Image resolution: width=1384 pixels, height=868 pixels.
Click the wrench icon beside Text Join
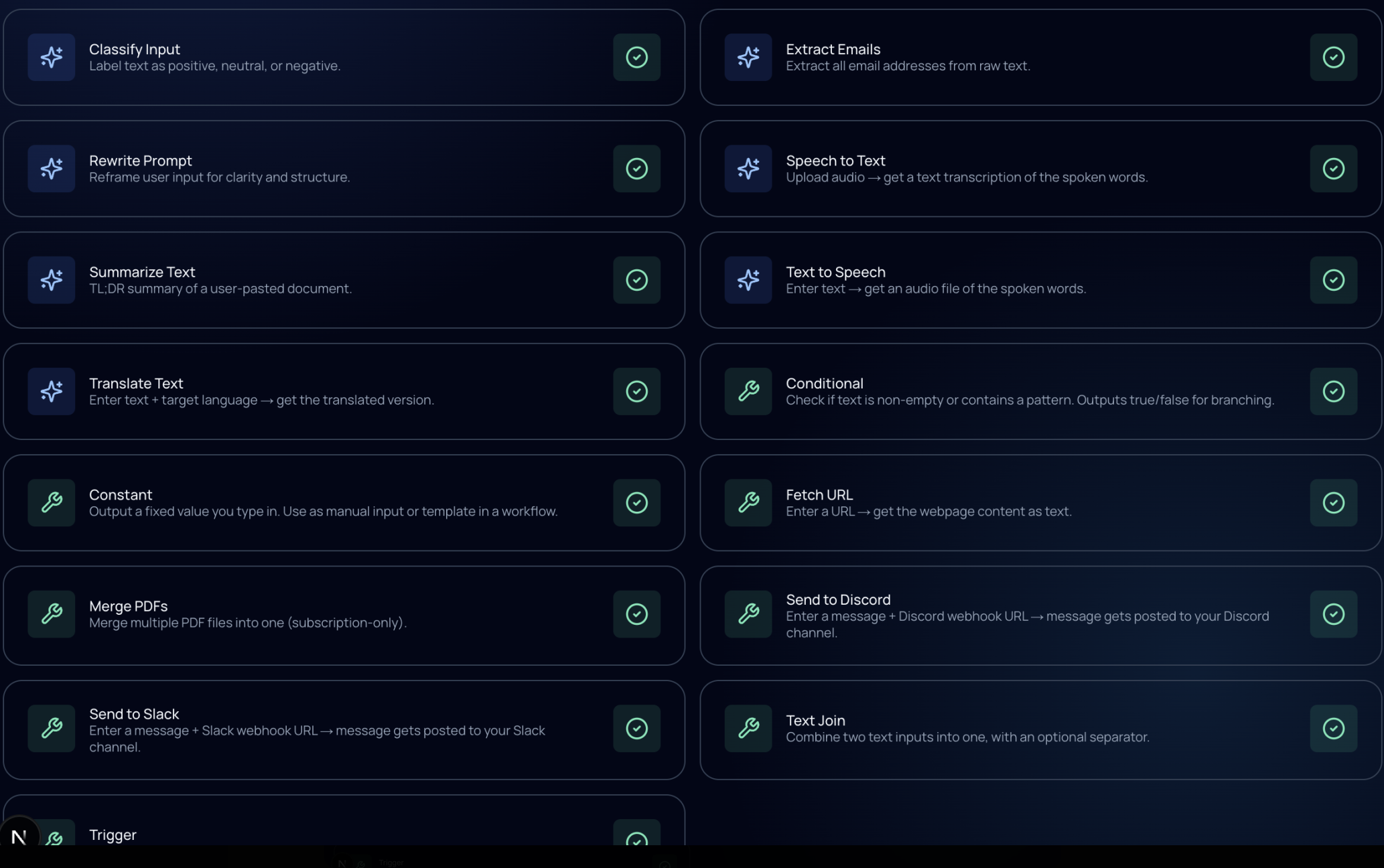(748, 728)
